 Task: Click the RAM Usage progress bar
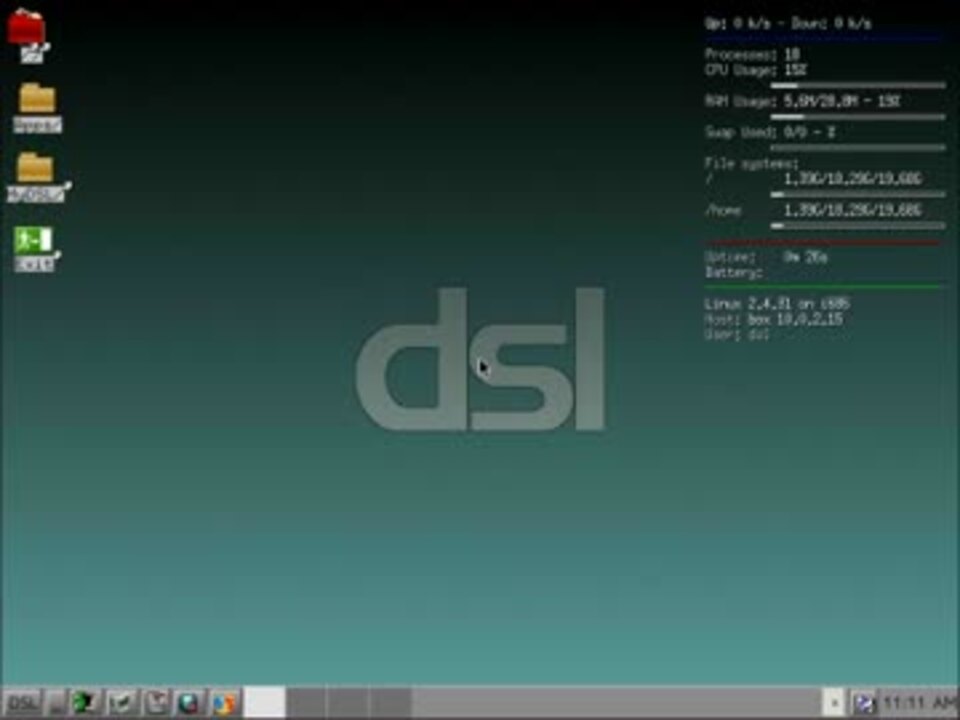pyautogui.click(x=858, y=116)
